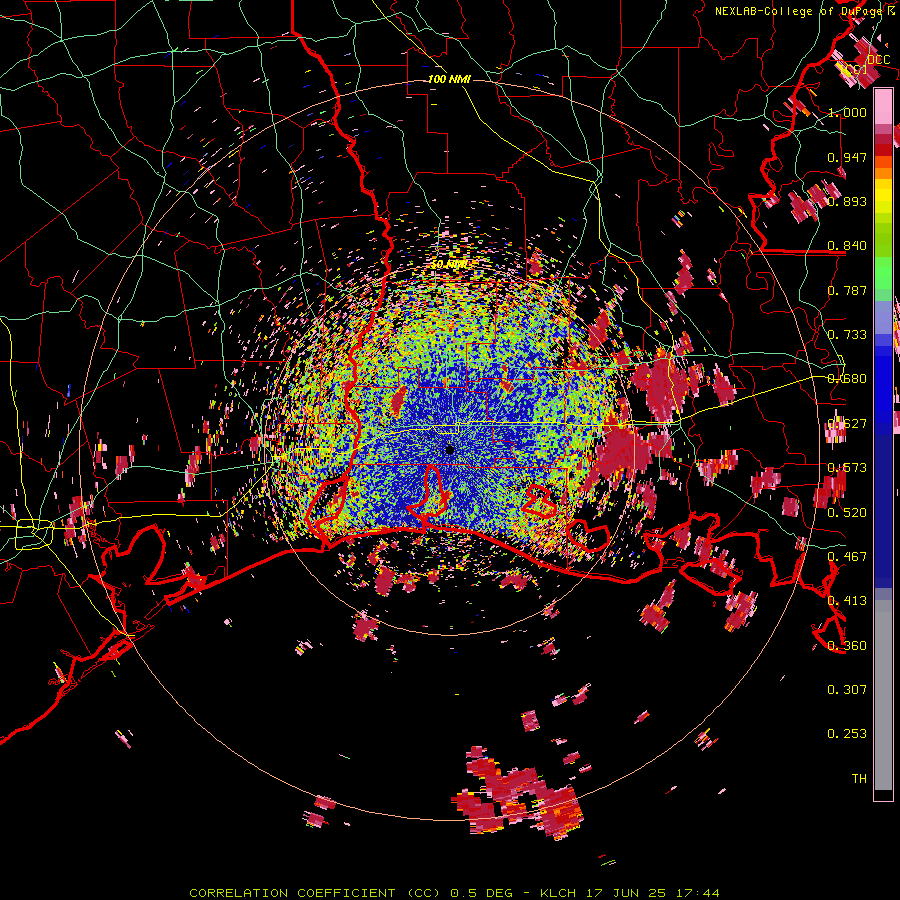Click the 0.360 color scale value
Image resolution: width=900 pixels, height=900 pixels.
pyautogui.click(x=847, y=646)
